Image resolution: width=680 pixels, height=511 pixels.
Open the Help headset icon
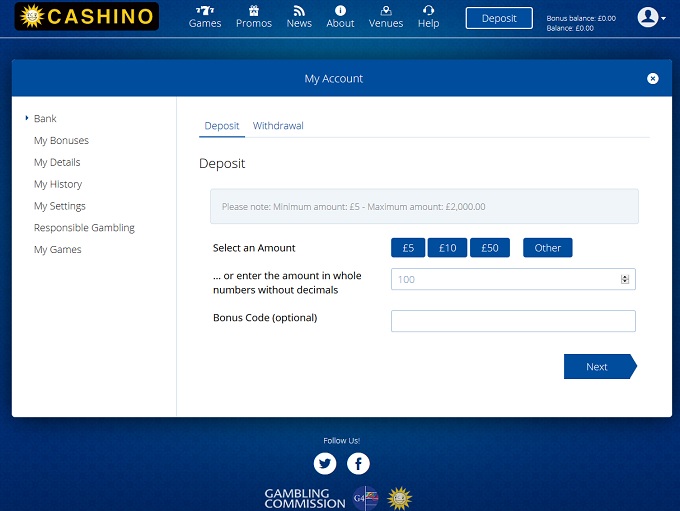(428, 11)
